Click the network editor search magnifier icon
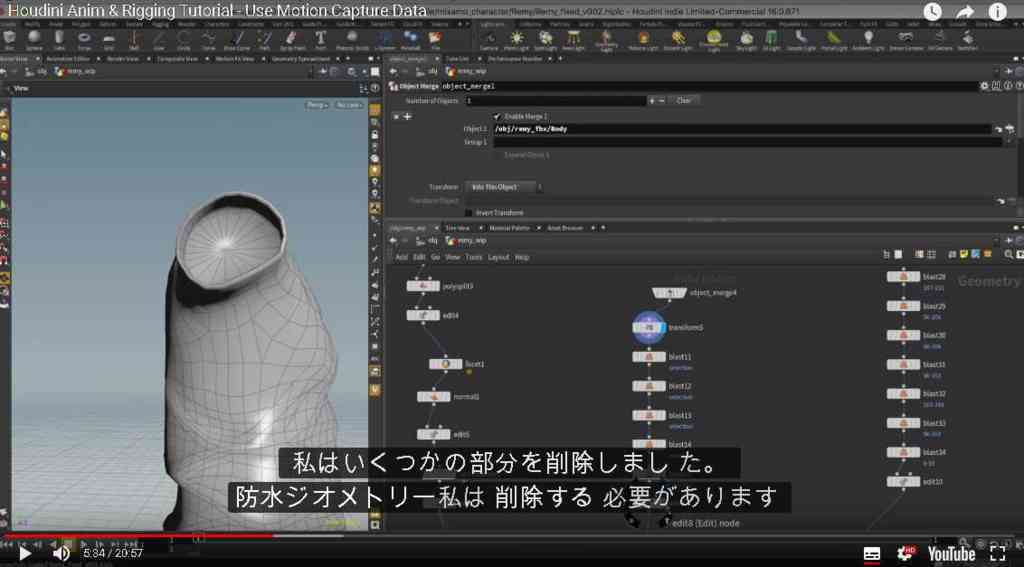The image size is (1024, 567). click(x=1010, y=255)
